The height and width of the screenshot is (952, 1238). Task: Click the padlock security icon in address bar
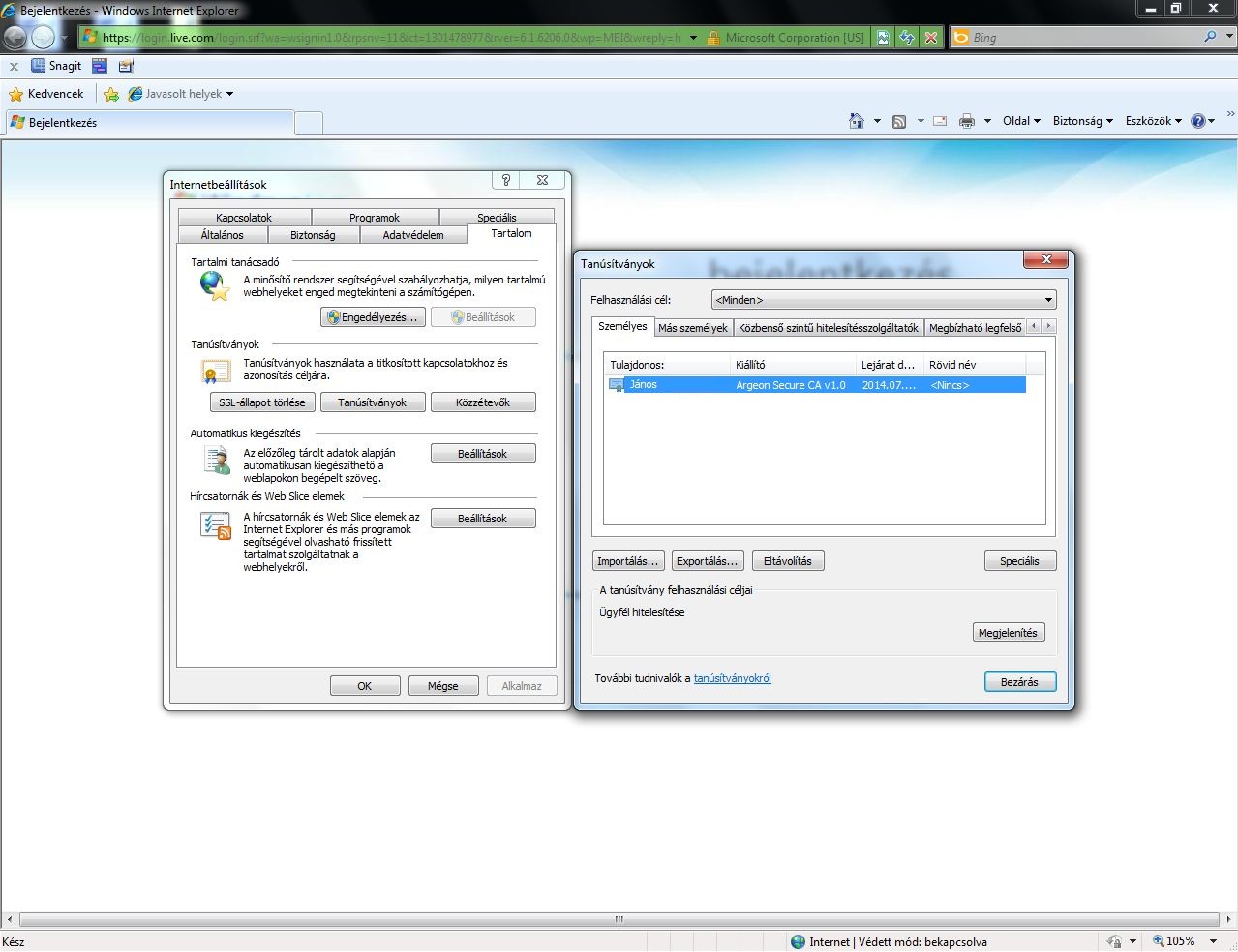(713, 38)
